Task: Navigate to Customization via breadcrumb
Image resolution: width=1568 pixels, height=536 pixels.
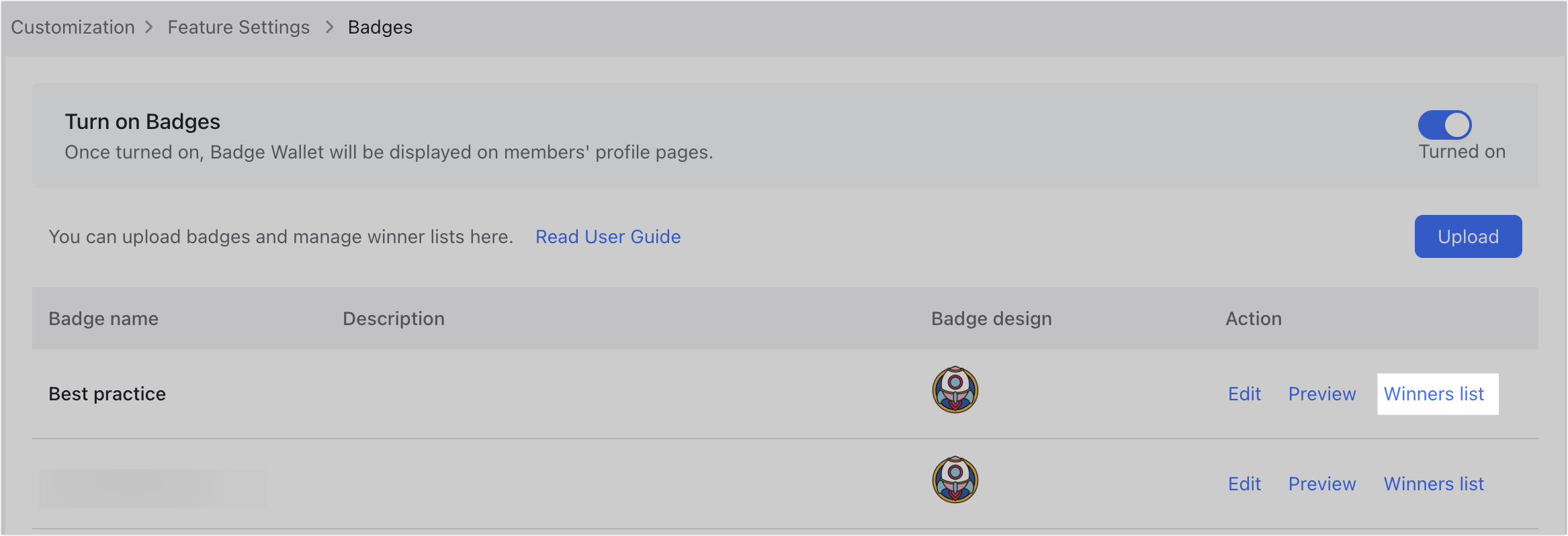Action: (x=73, y=27)
